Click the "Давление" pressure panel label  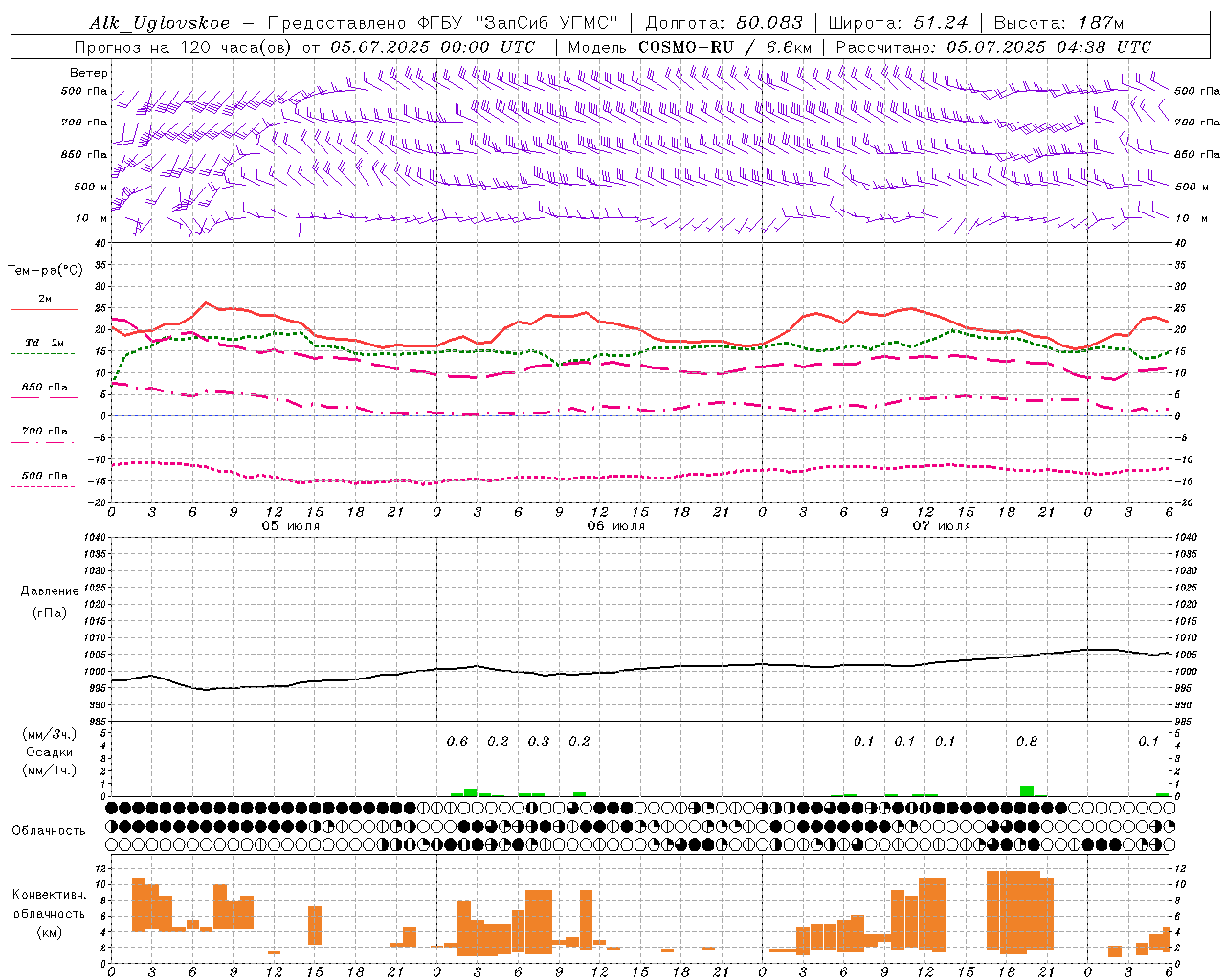(x=50, y=591)
